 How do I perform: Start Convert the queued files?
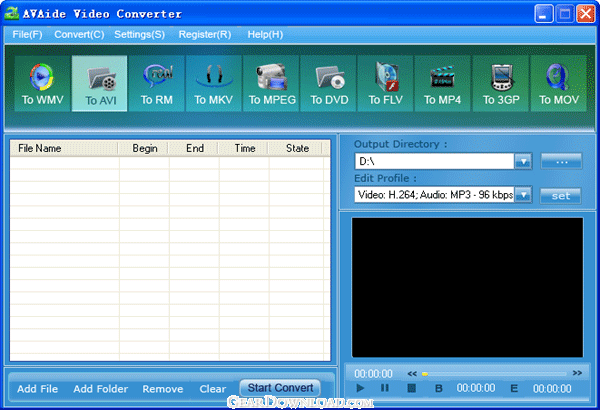[280, 388]
